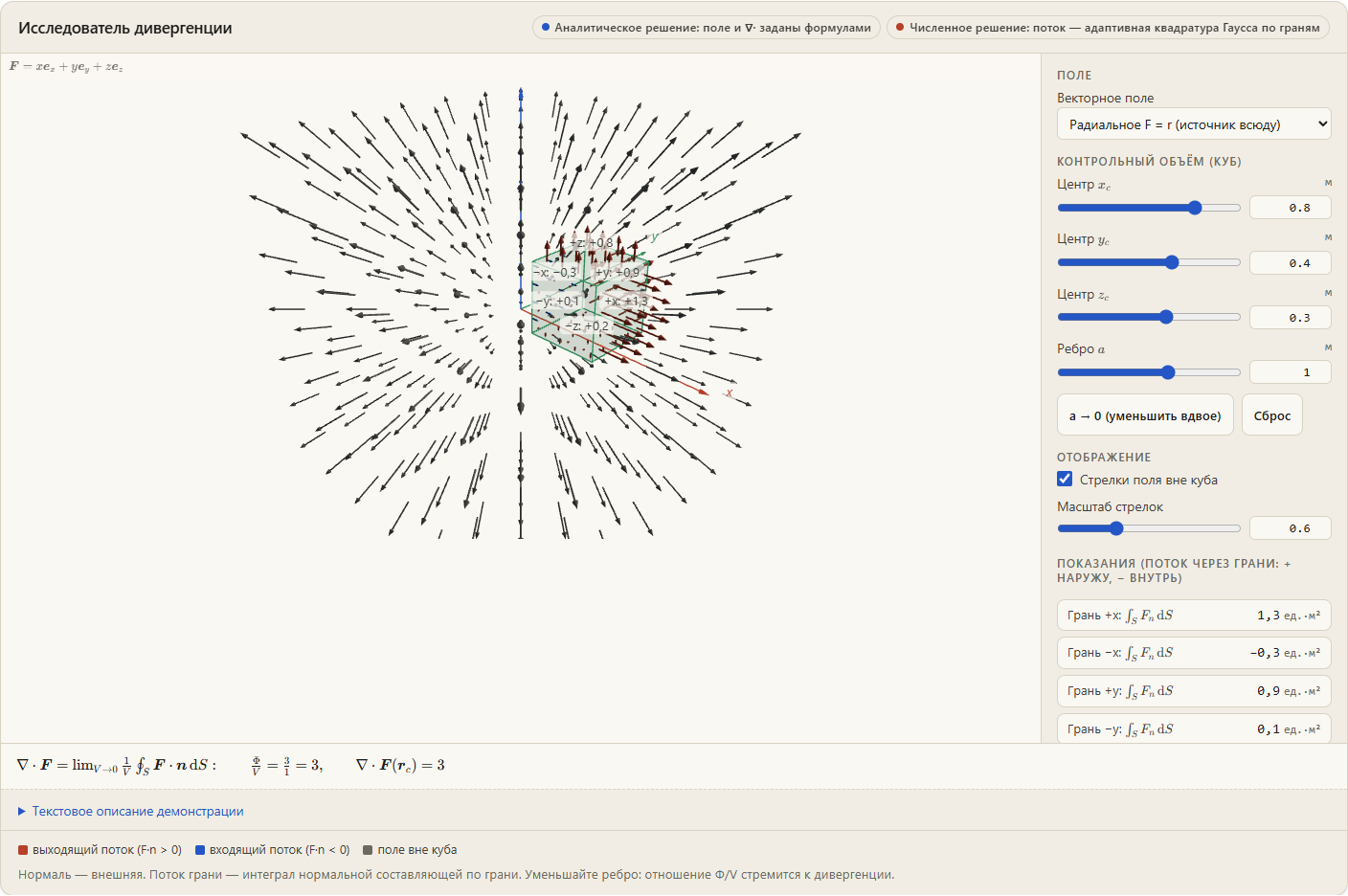The width and height of the screenshot is (1348, 896).
Task: Click the "+y: +0,9" cube face label
Action: click(618, 273)
